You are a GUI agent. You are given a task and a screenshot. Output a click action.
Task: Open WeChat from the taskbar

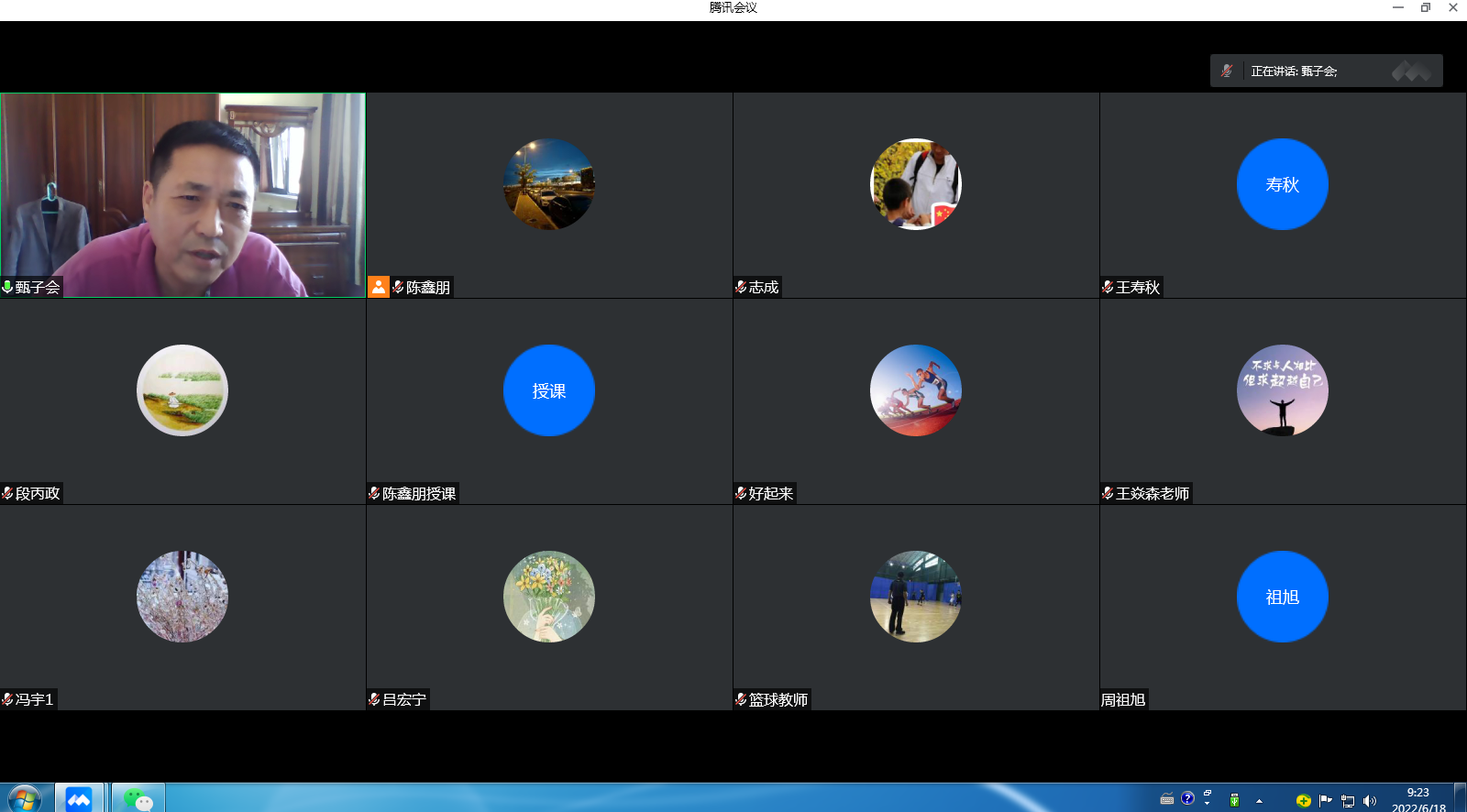click(138, 798)
